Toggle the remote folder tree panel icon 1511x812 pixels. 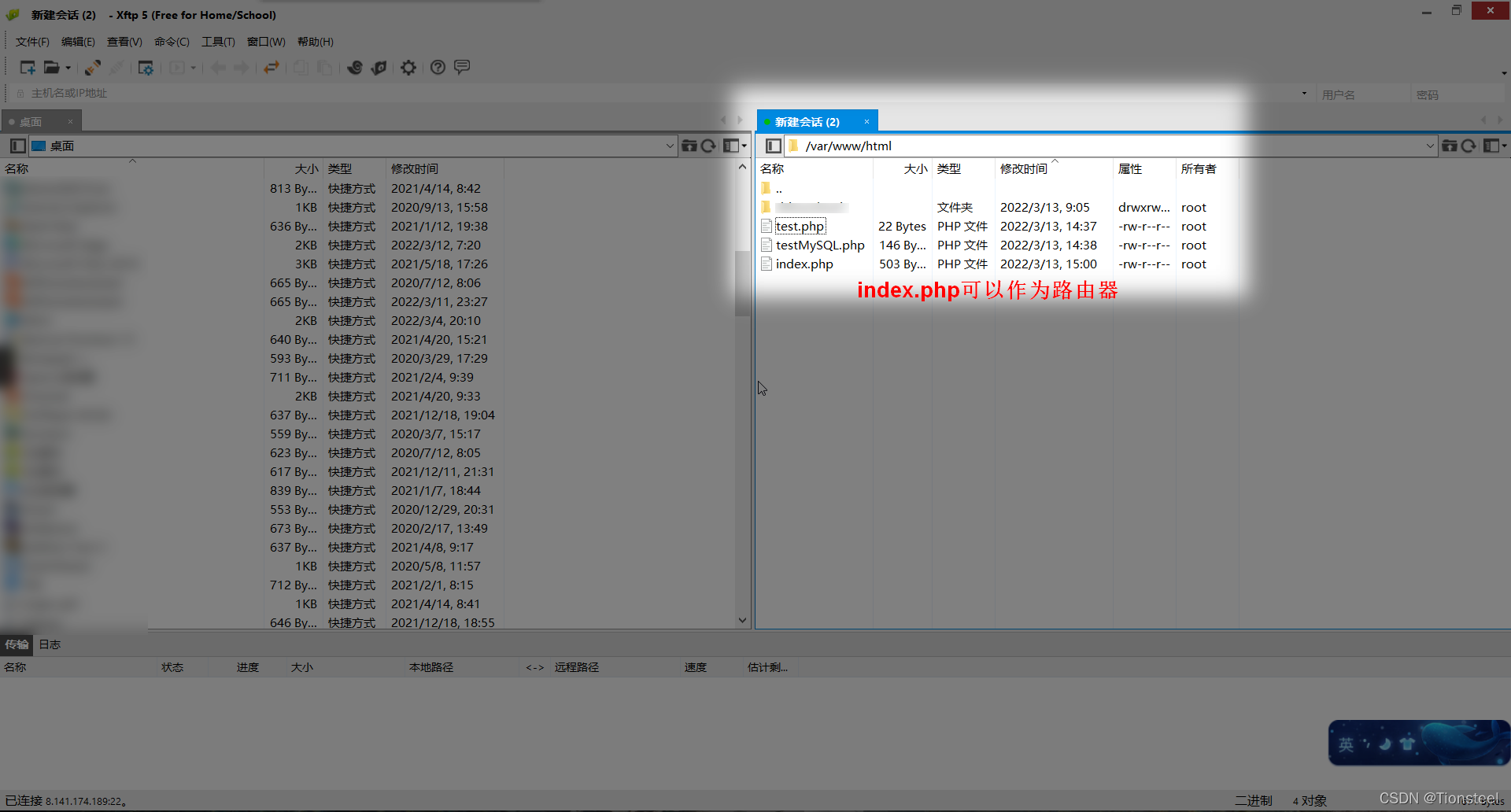773,146
